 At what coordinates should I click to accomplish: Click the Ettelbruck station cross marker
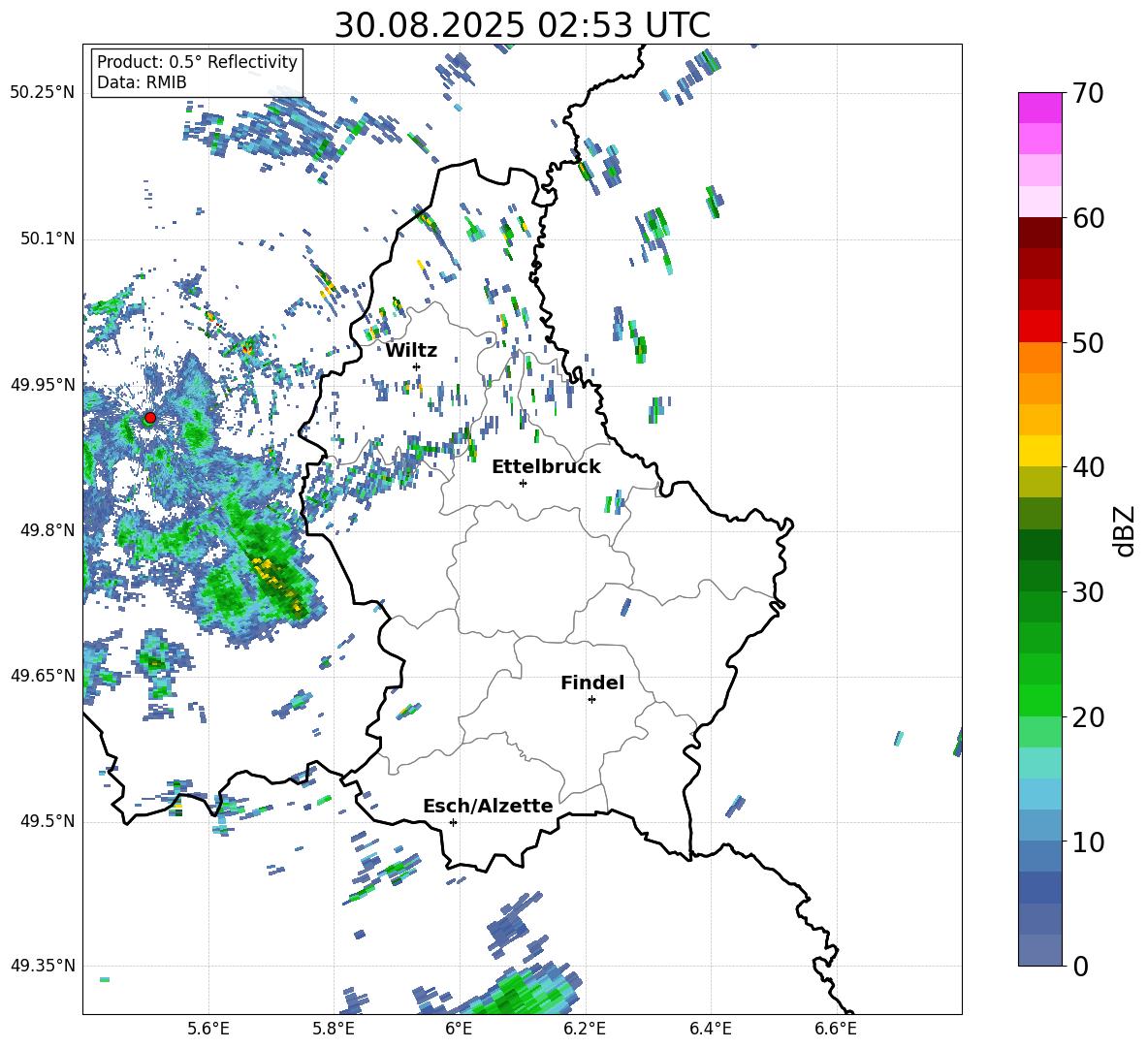pos(523,483)
